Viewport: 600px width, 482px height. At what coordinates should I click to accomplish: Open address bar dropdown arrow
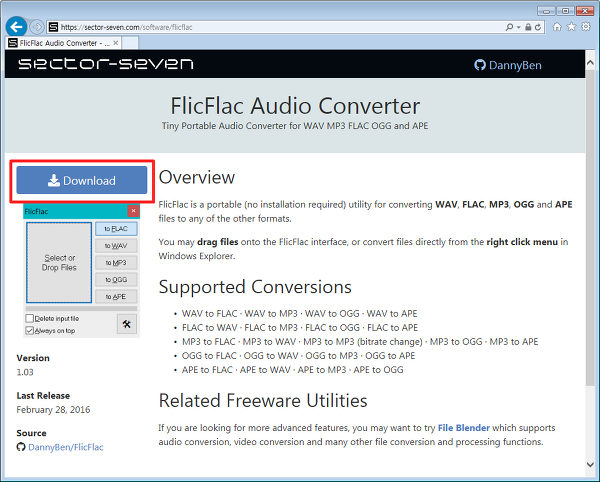pos(518,27)
